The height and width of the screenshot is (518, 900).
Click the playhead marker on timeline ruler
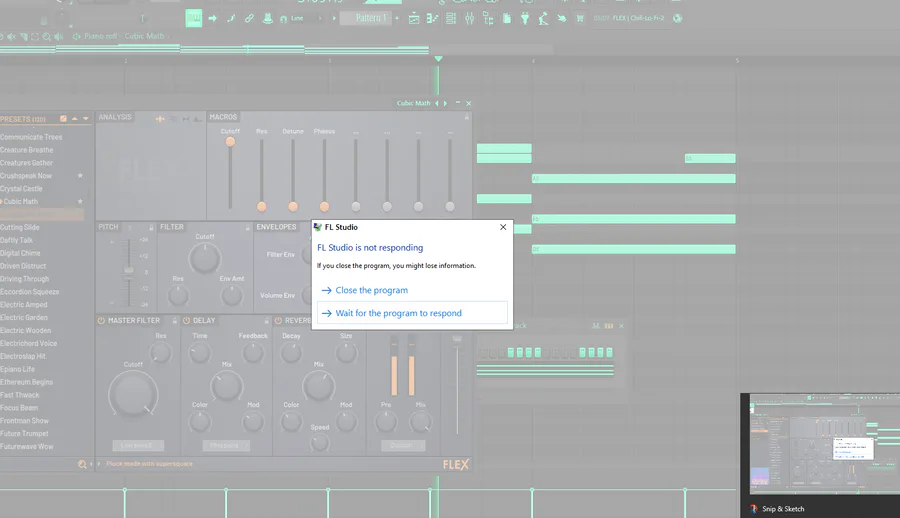439,59
